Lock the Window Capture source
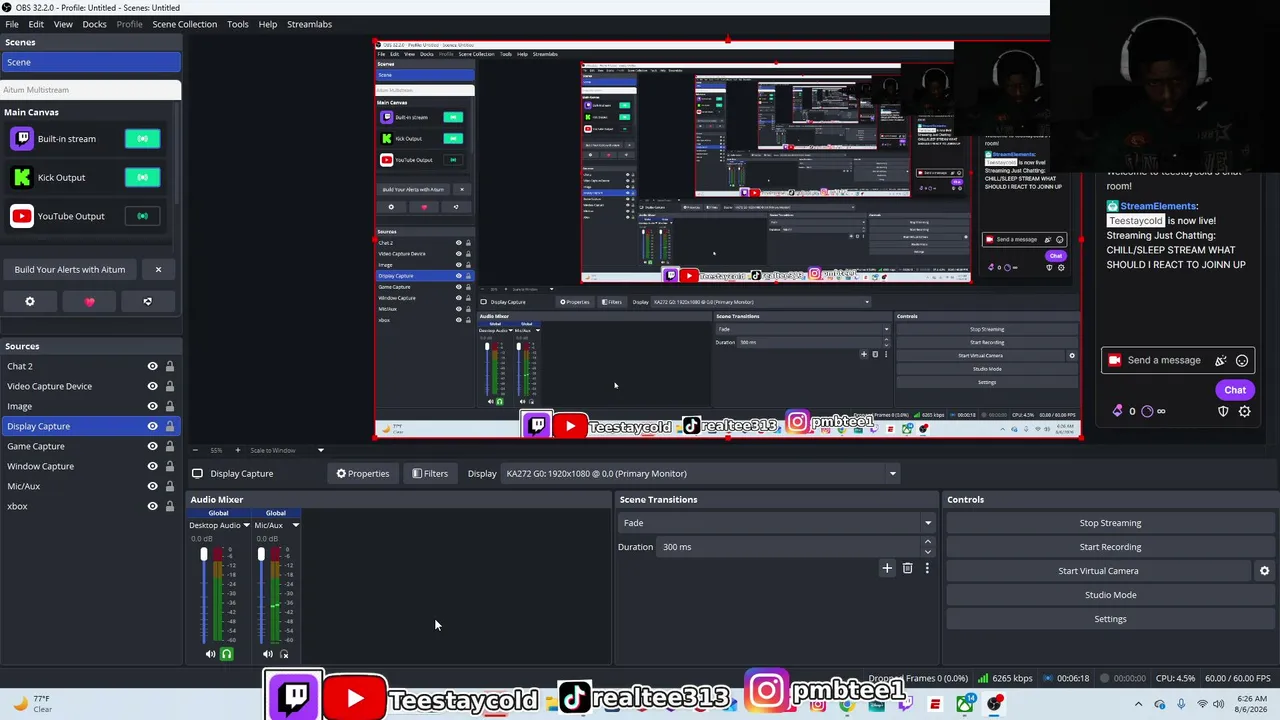The width and height of the screenshot is (1280, 720). point(170,466)
